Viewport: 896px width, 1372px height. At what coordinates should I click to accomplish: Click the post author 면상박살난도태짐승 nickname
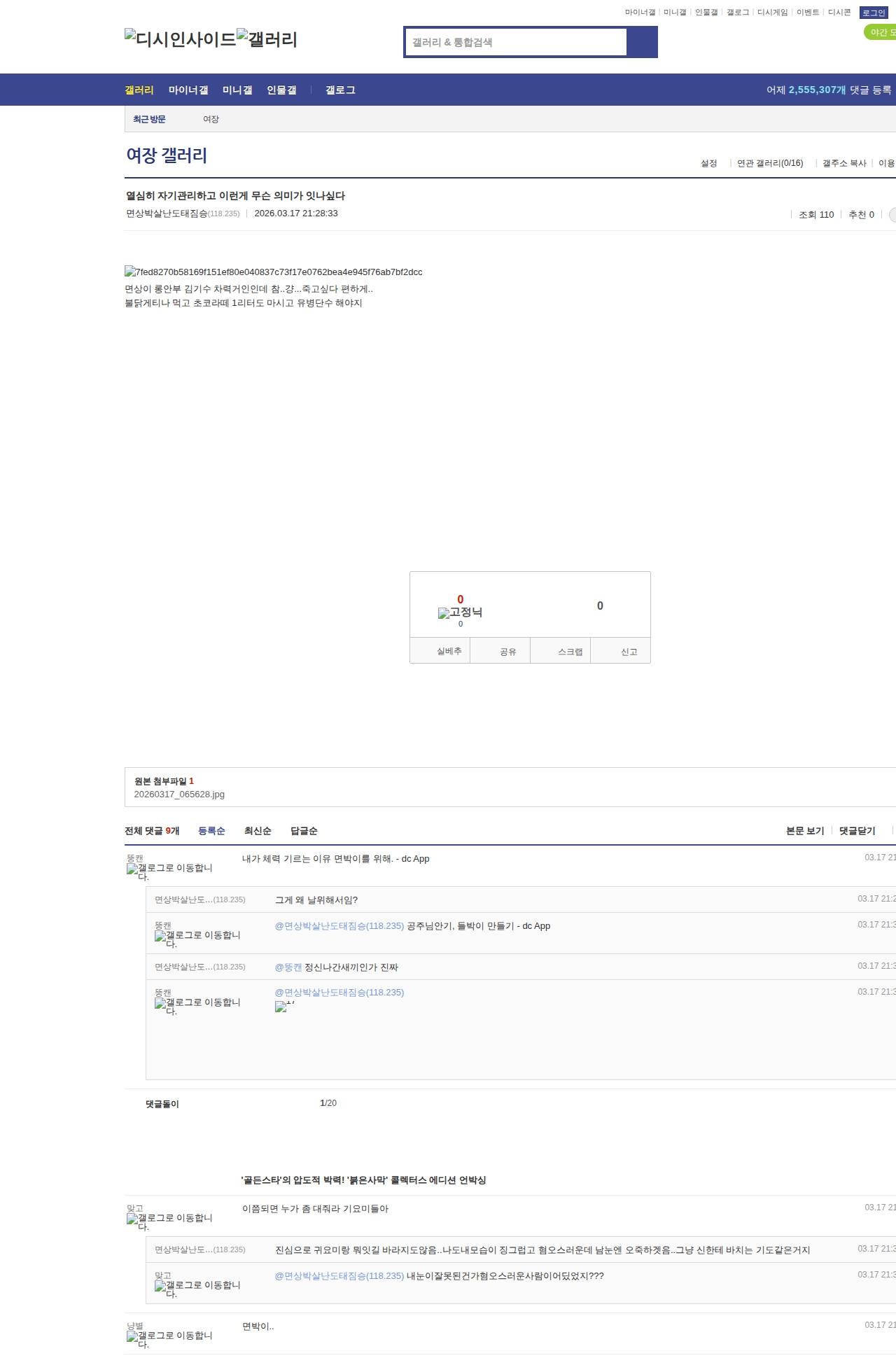167,213
